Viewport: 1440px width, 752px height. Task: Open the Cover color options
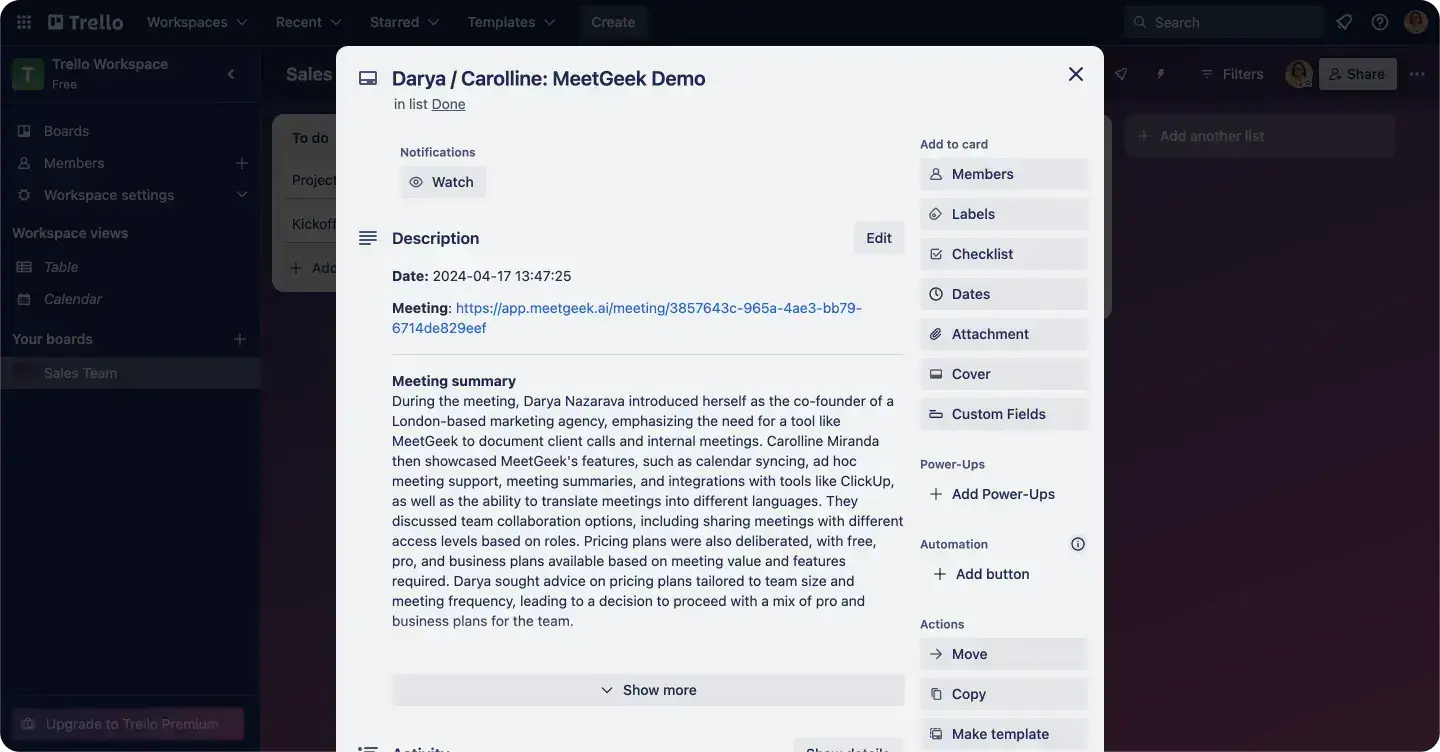click(x=1003, y=374)
